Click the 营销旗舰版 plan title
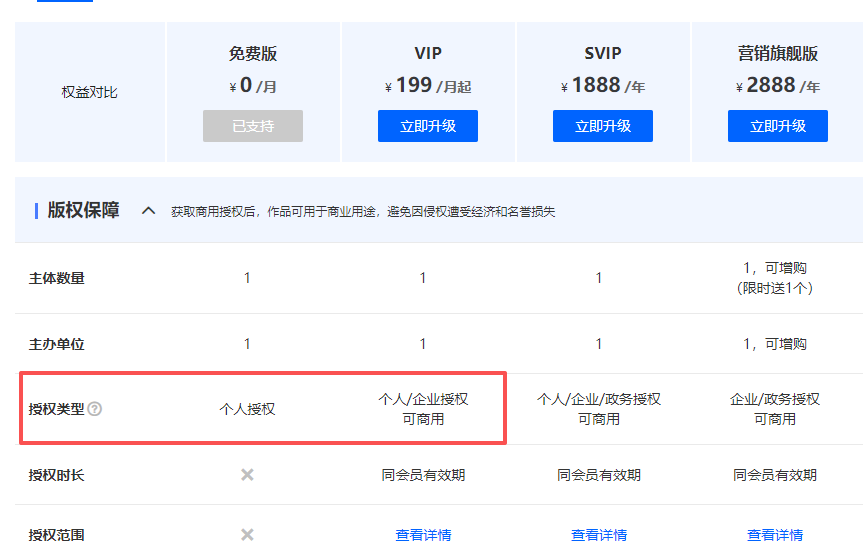This screenshot has height=554, width=863. click(x=778, y=54)
